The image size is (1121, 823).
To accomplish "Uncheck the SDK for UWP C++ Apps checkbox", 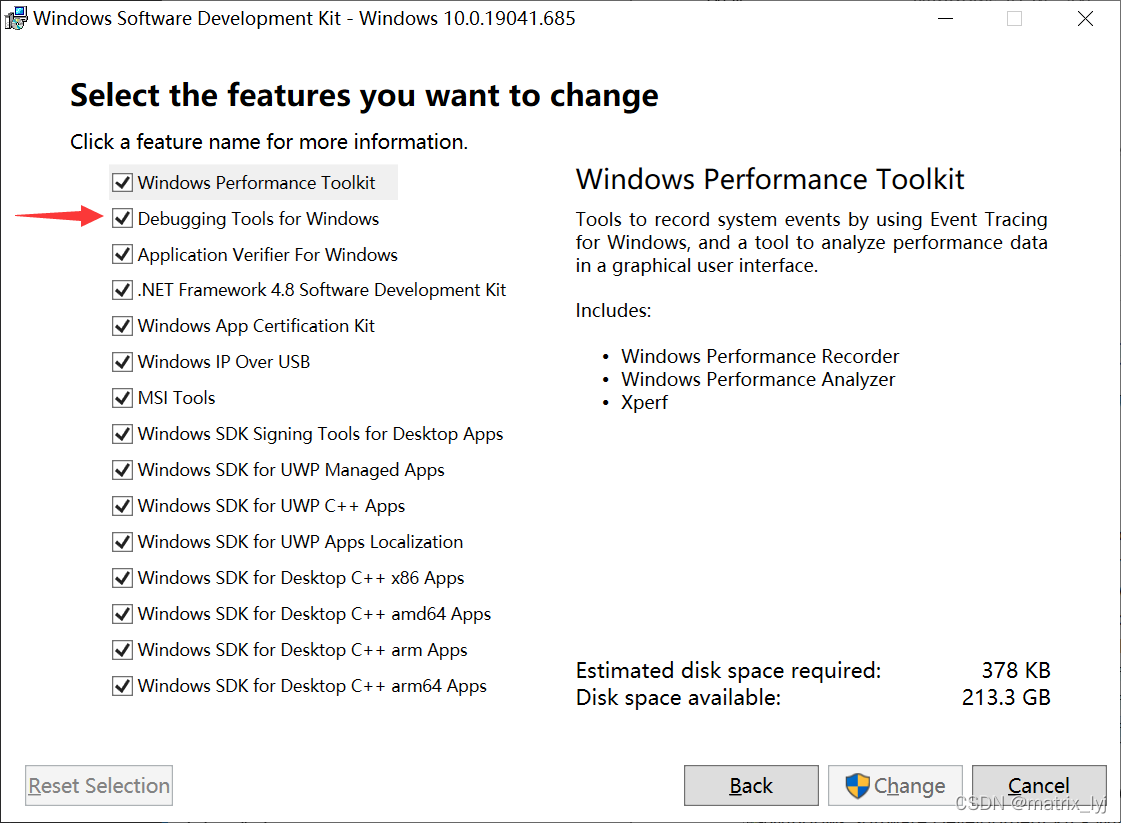I will pyautogui.click(x=122, y=506).
